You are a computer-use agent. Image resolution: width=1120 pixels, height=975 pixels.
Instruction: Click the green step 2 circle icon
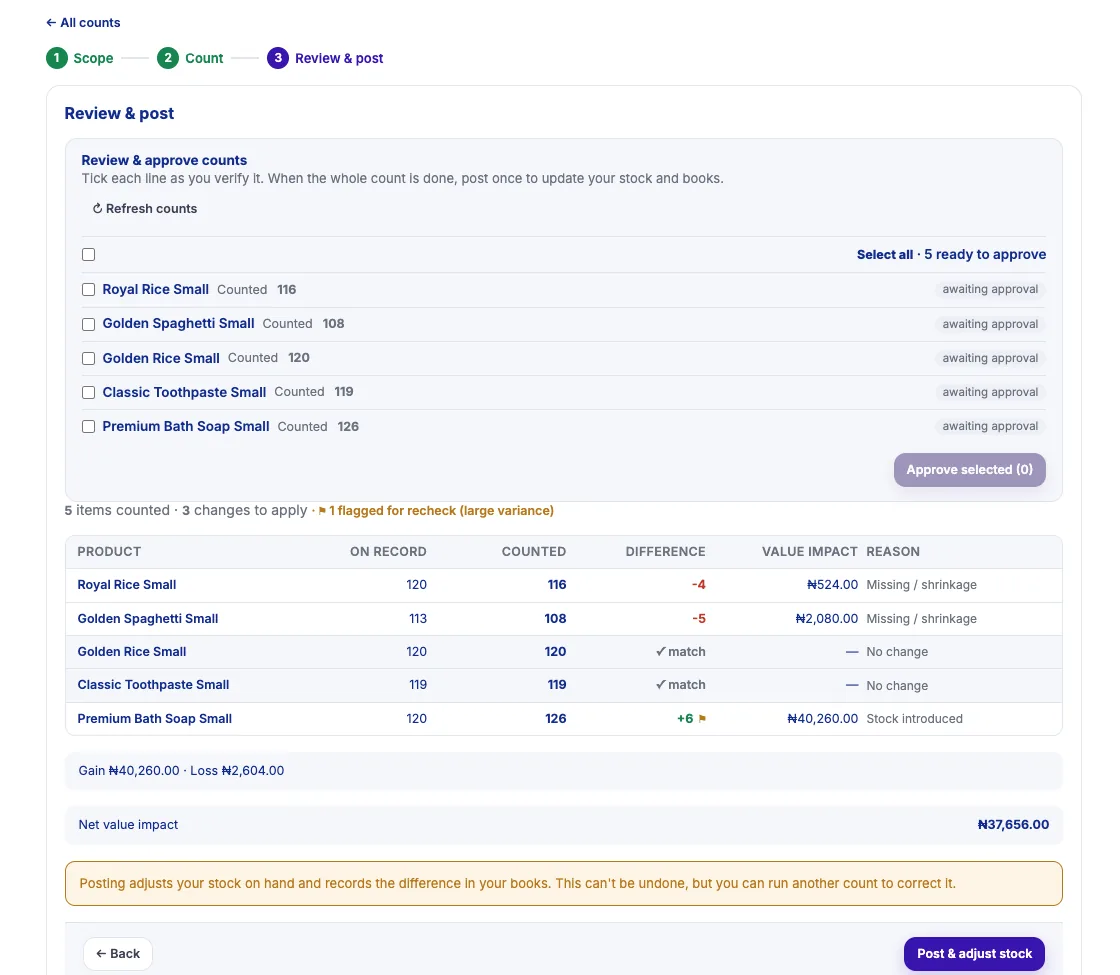168,58
